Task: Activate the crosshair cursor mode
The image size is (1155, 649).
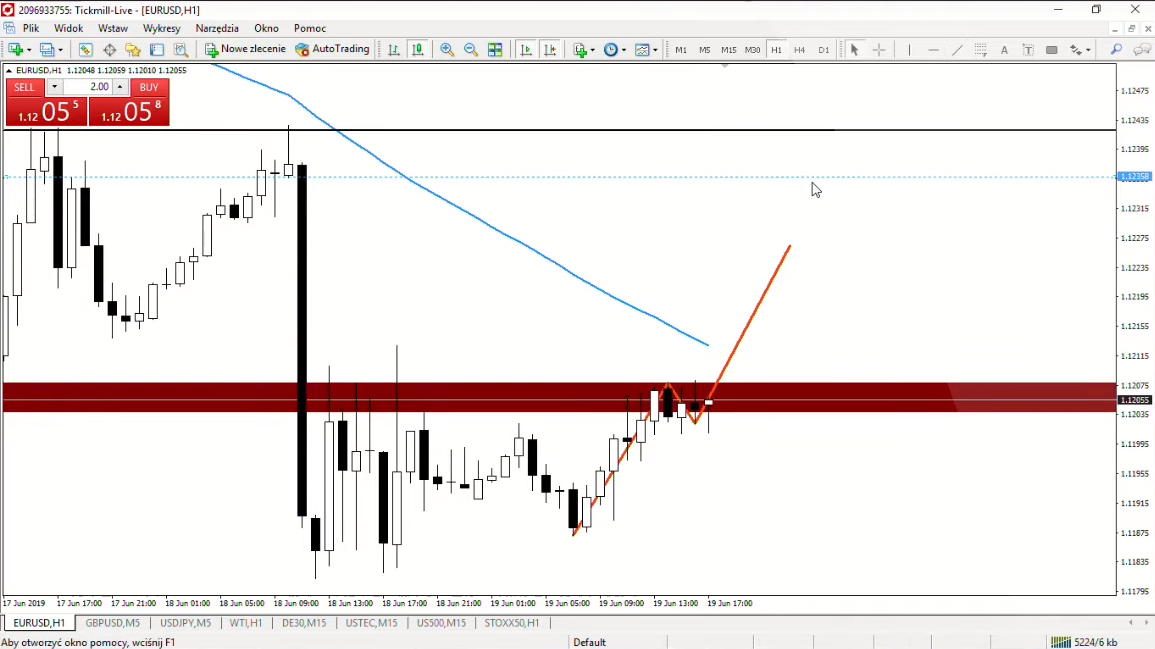Action: 879,49
